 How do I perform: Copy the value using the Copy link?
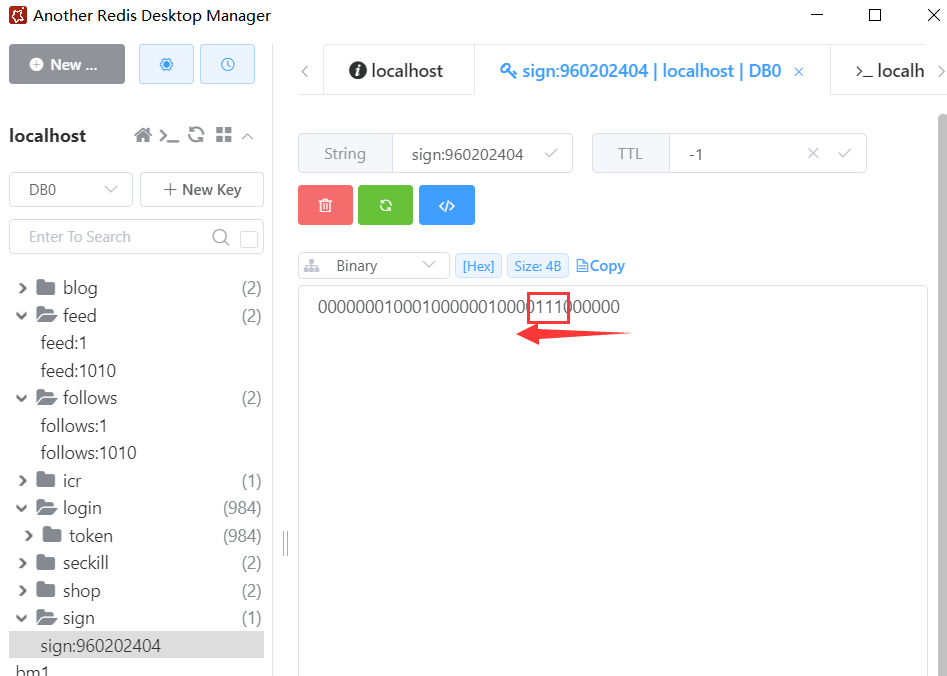601,266
